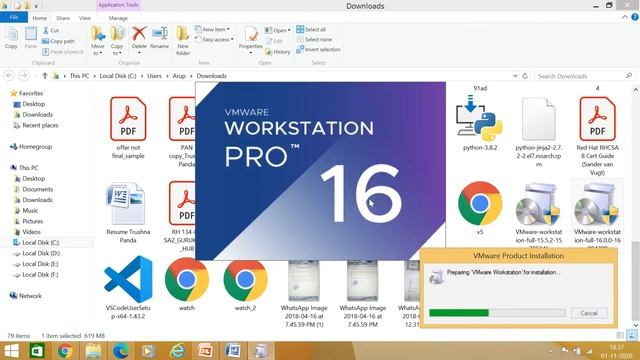Screen dimensions: 640x360
Task: Select the watch_2 Chrome file
Action: point(245,284)
